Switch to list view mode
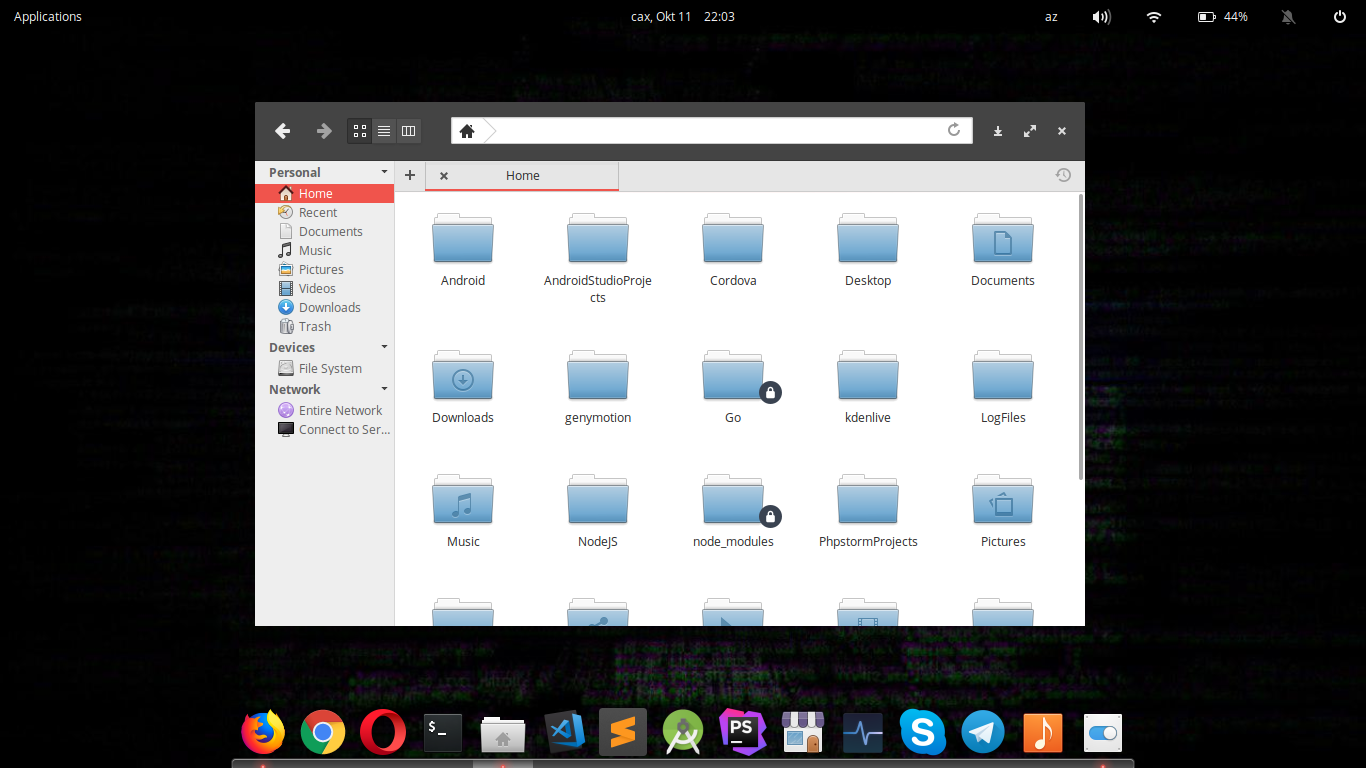Screen dimensions: 1366x768 pyautogui.click(x=384, y=131)
